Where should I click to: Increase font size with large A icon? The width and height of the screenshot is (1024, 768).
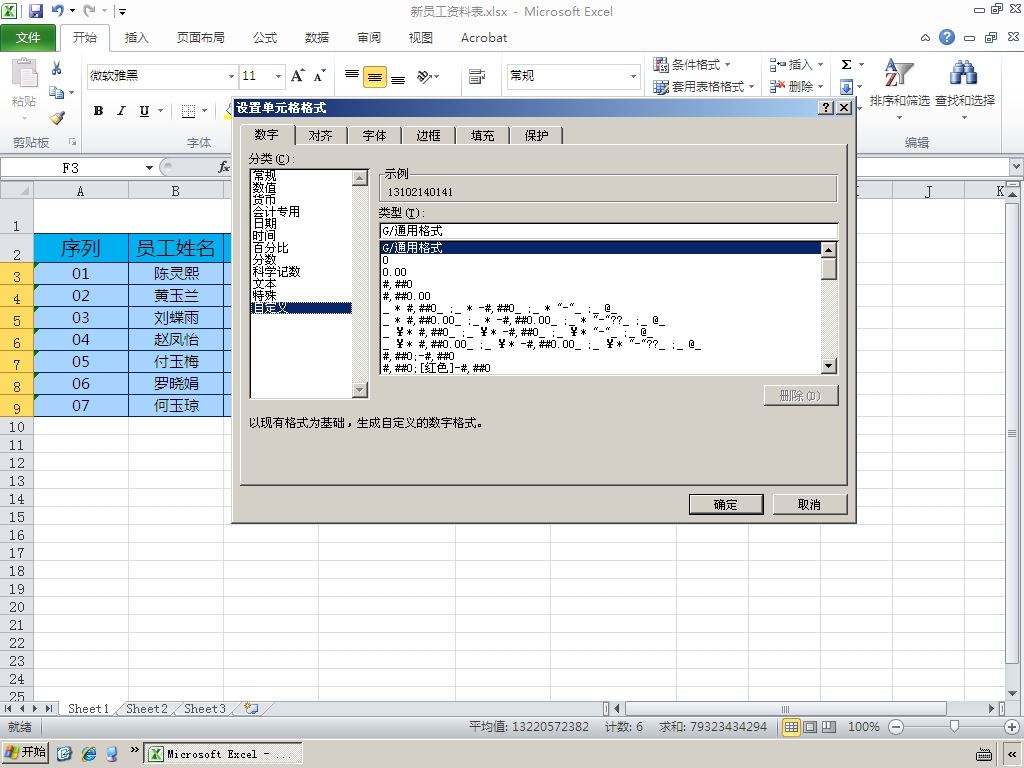pos(298,76)
